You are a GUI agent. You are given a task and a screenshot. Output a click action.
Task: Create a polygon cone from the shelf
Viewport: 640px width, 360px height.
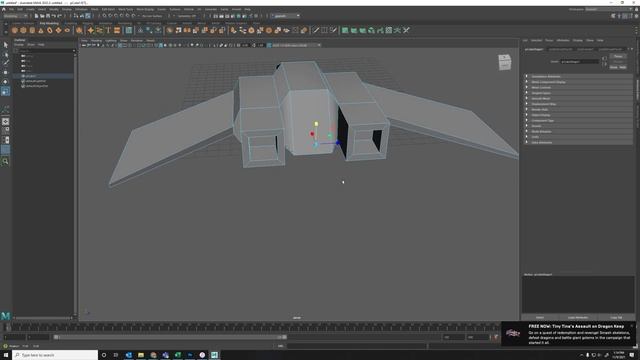[x=41, y=30]
